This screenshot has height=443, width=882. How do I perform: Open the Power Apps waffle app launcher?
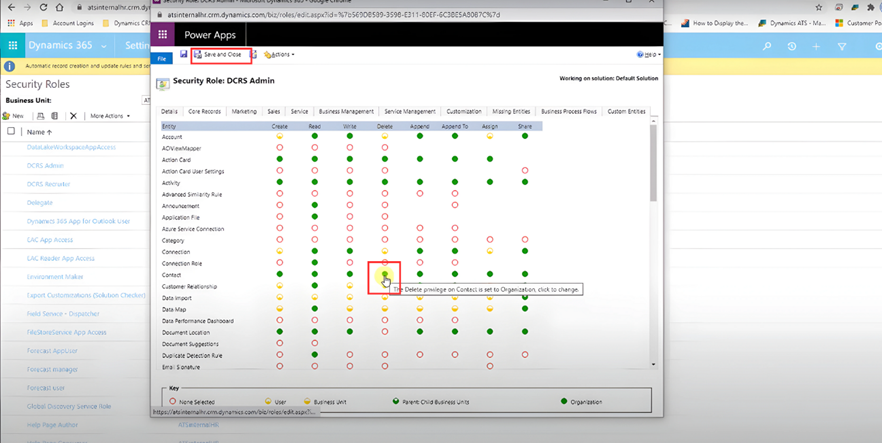(x=163, y=34)
